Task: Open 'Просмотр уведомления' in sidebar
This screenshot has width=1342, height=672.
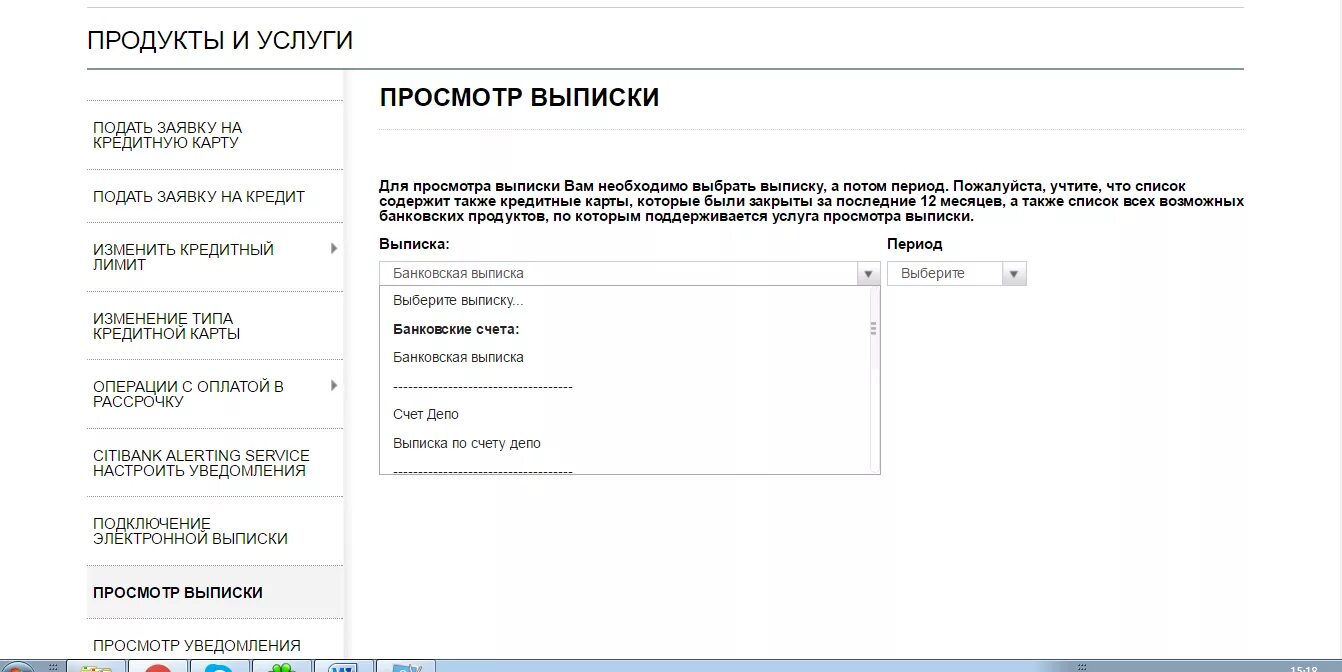Action: pyautogui.click(x=197, y=646)
